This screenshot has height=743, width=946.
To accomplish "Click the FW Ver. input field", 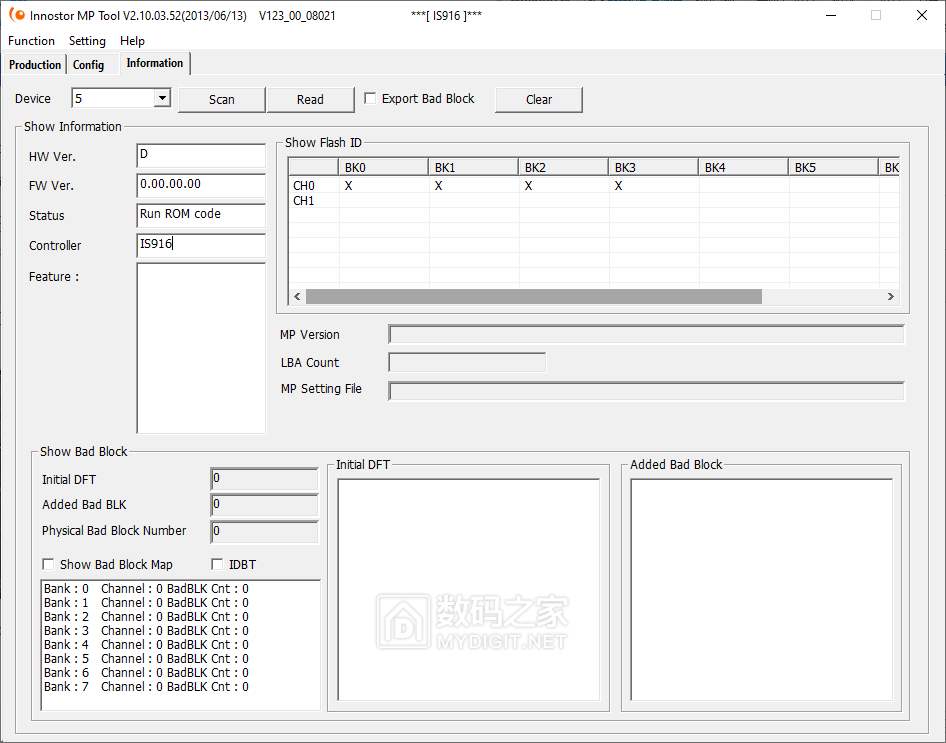I will [x=200, y=185].
